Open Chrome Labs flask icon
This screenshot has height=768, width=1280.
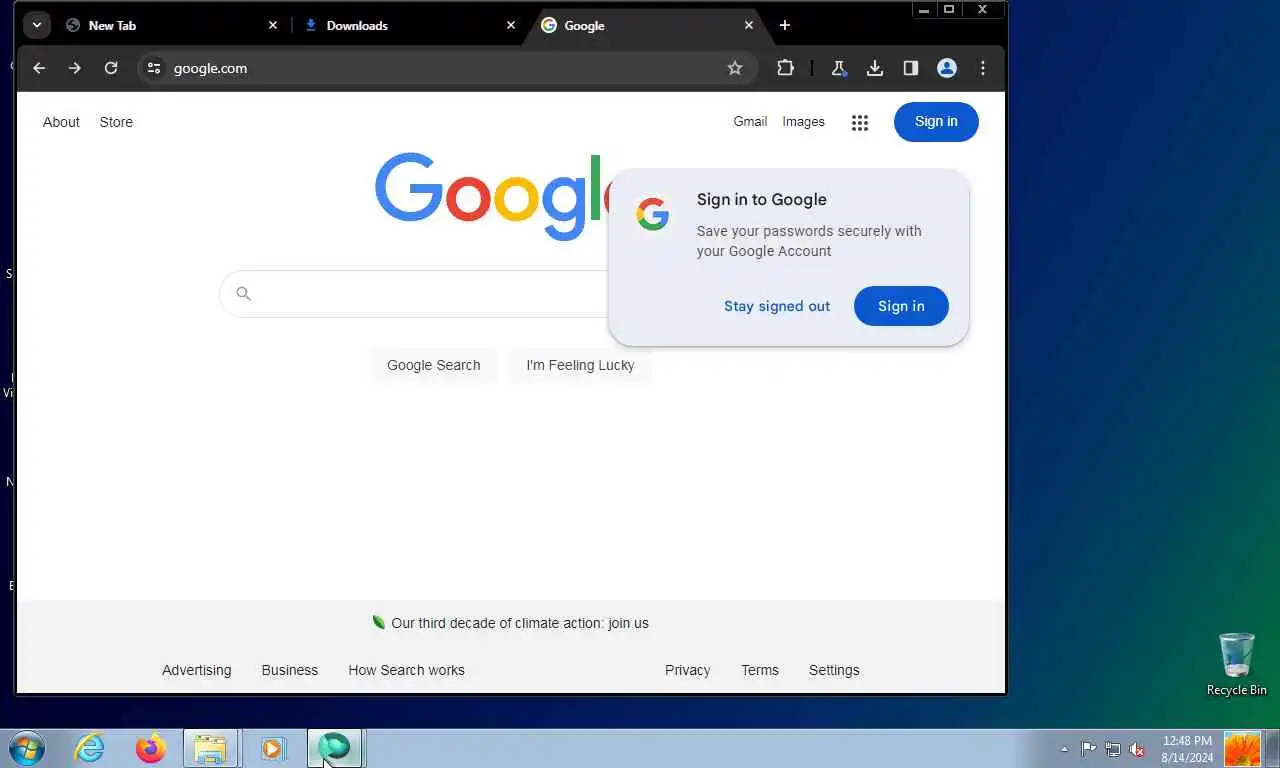839,68
